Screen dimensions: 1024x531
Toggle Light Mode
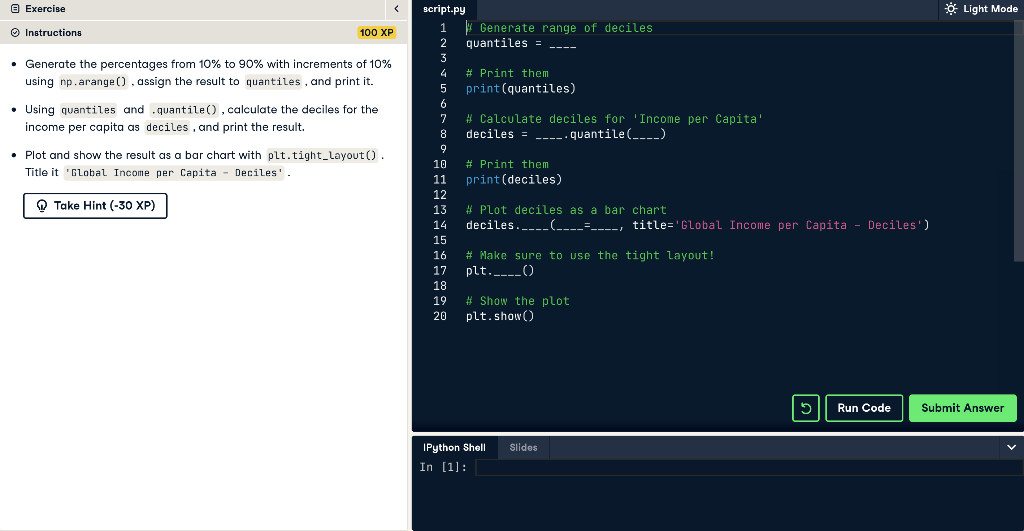click(982, 9)
